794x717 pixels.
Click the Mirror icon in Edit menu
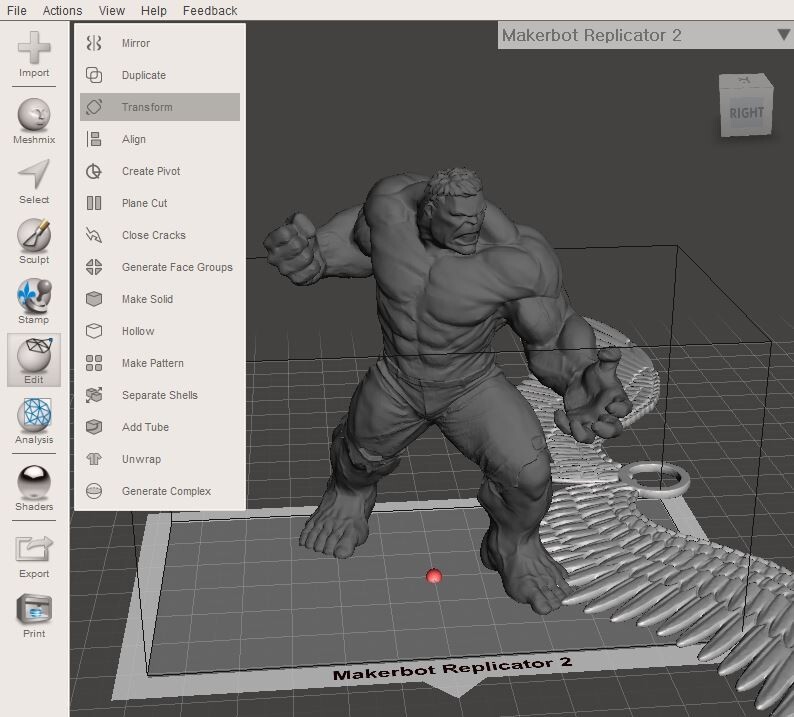click(94, 43)
